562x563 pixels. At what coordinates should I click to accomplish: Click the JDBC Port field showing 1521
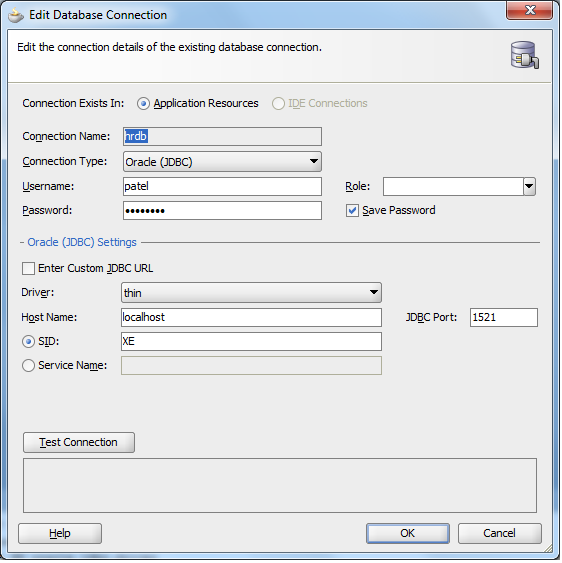tap(504, 318)
